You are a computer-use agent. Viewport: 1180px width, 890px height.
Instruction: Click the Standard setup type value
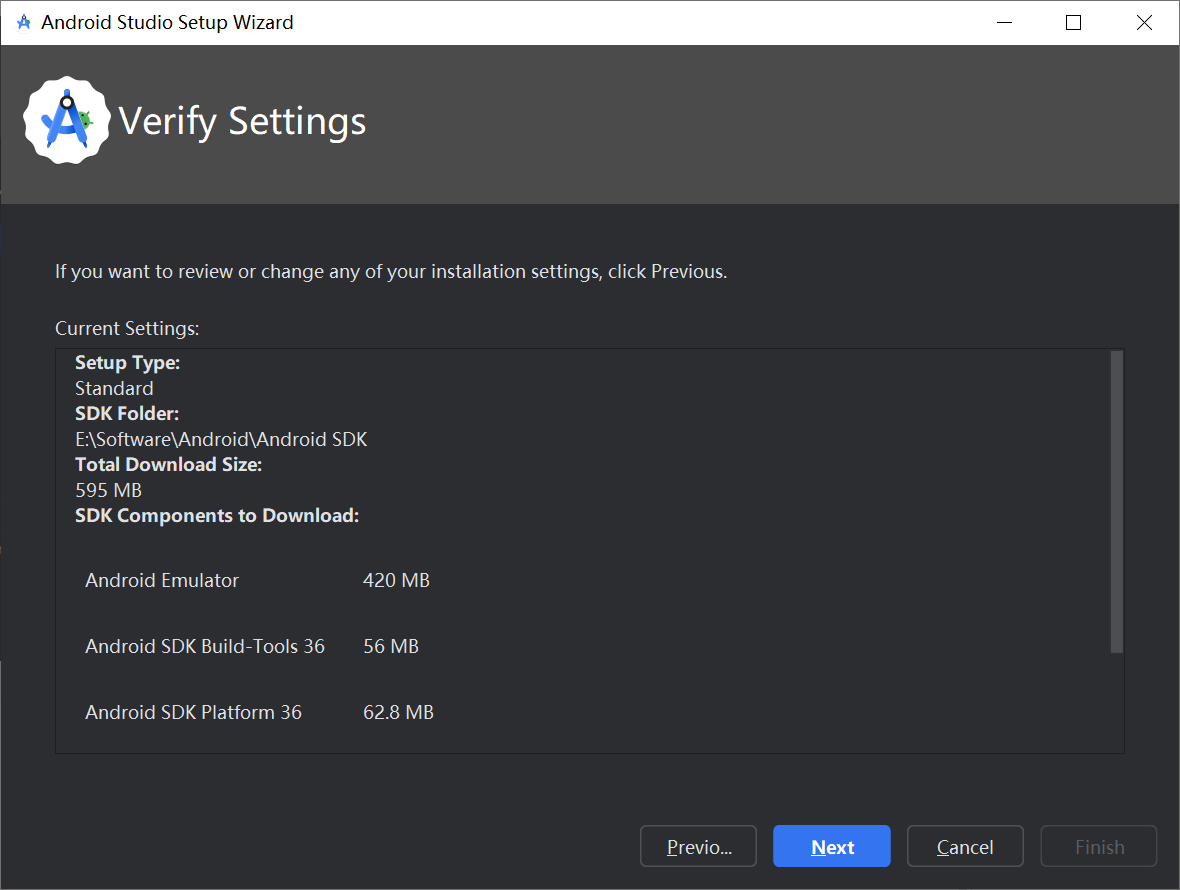pyautogui.click(x=114, y=388)
